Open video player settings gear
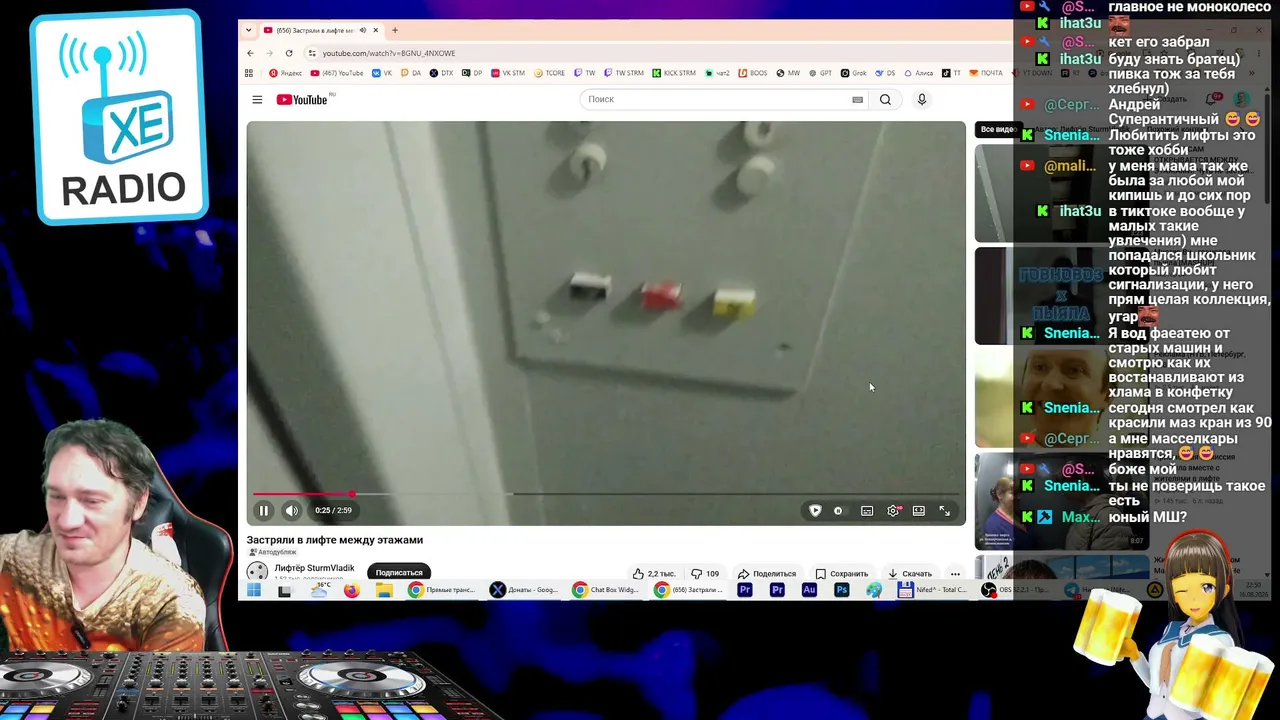1280x720 pixels. point(893,511)
